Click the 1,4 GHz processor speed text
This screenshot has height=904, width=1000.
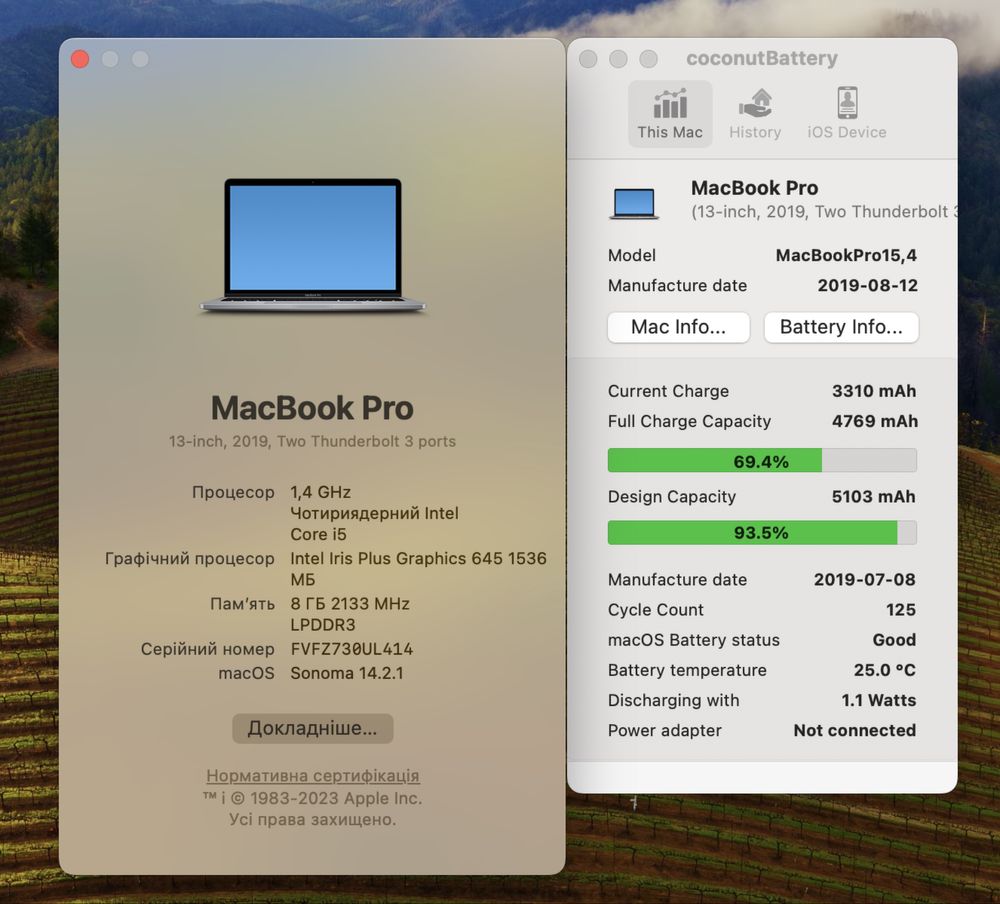pos(321,493)
